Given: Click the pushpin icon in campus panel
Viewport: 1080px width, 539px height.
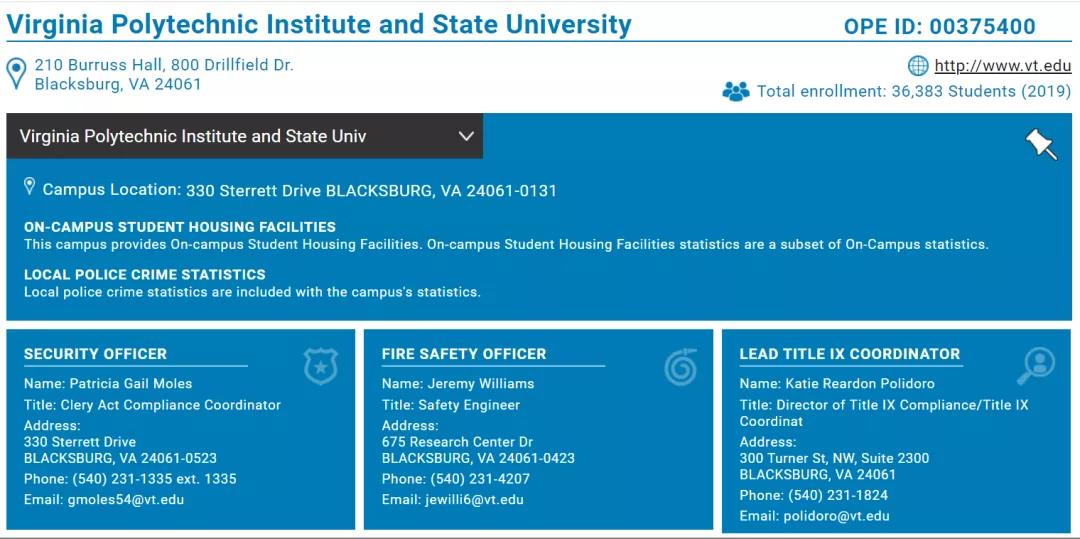Looking at the screenshot, I should (x=1041, y=144).
